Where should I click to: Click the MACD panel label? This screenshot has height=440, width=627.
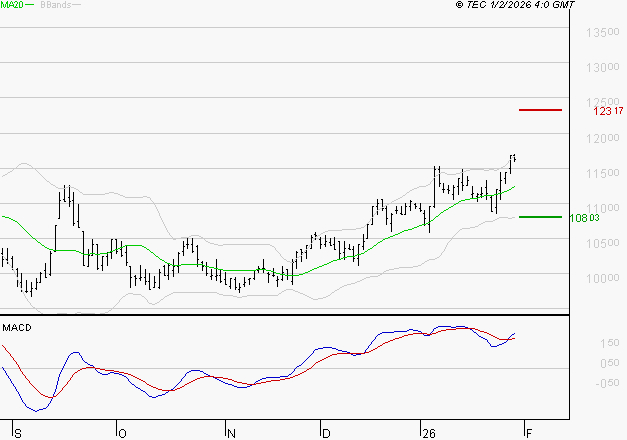[17, 328]
